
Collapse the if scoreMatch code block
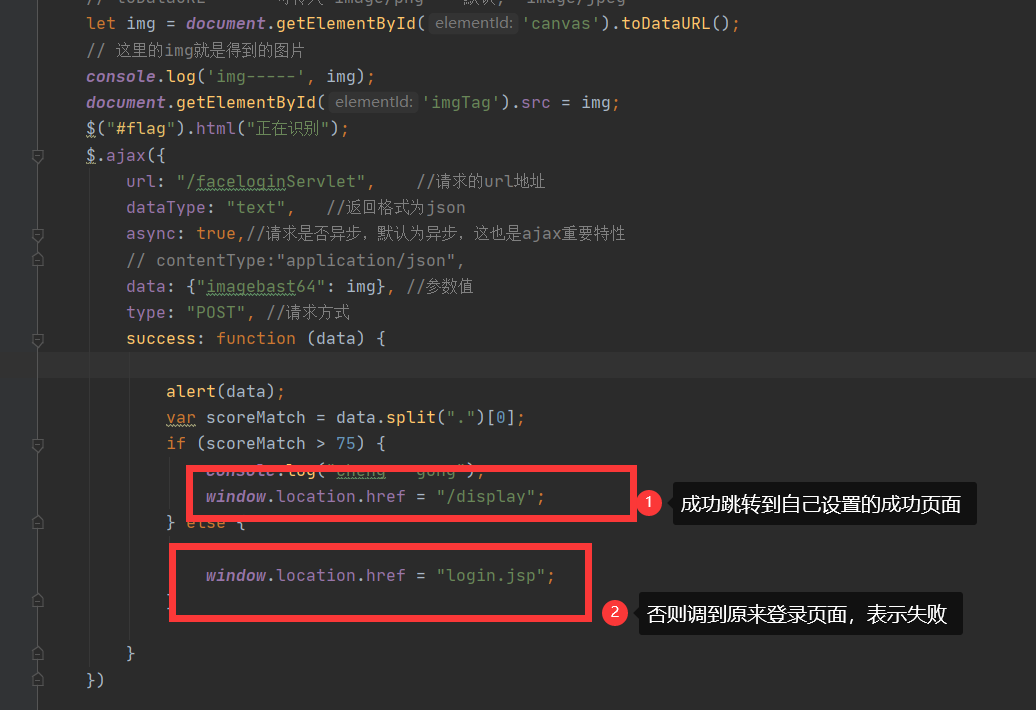click(38, 443)
